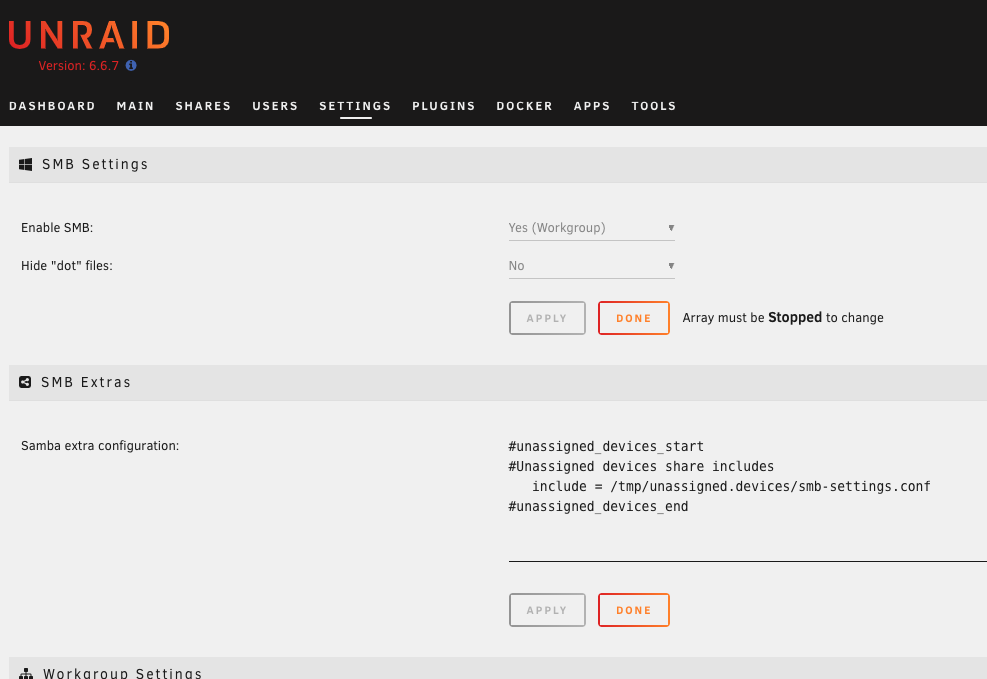The image size is (987, 679).
Task: Switch to the Shares tab
Action: 203,106
